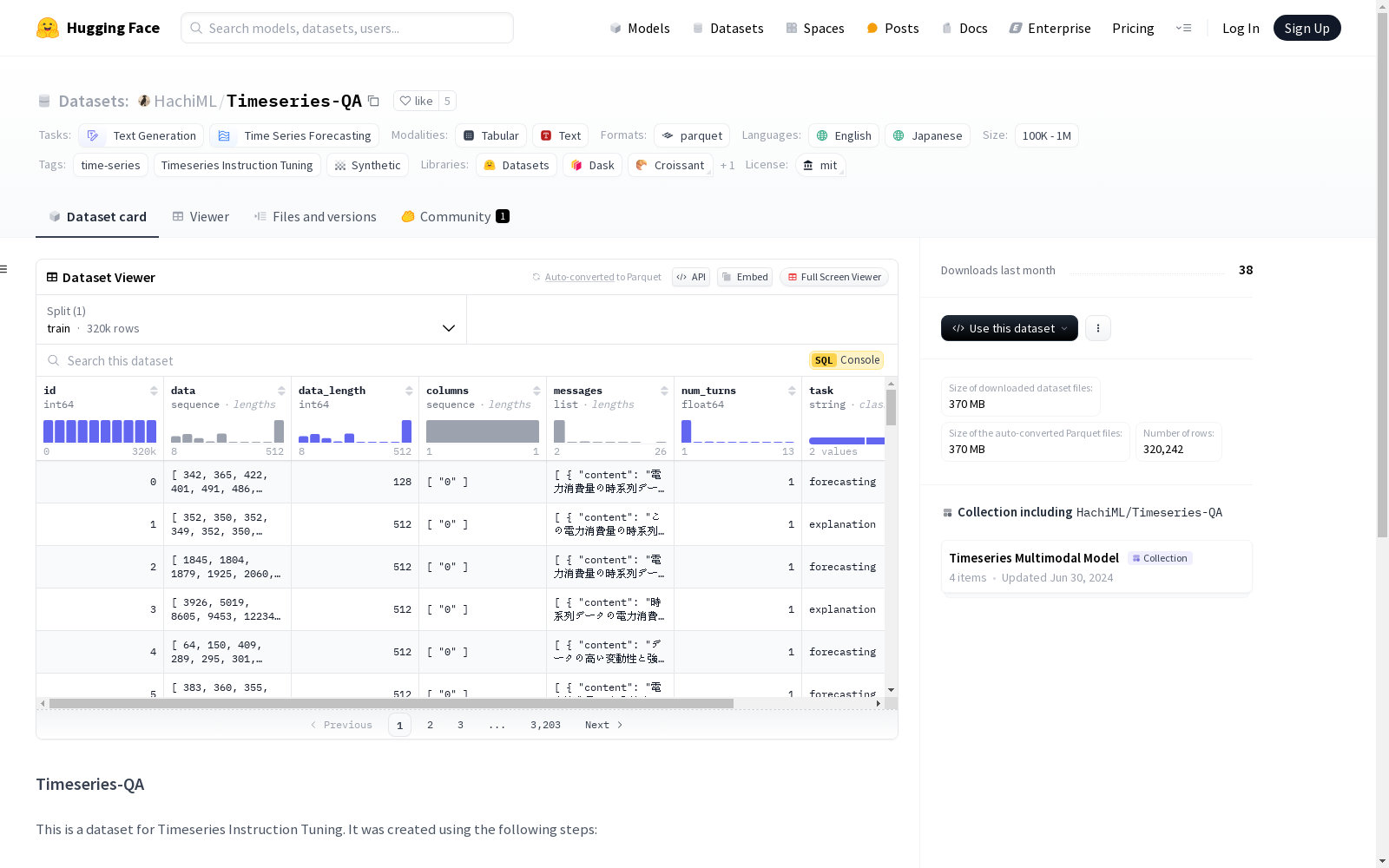This screenshot has height=868, width=1389.
Task: Click the Datasets breadcrumb icon
Action: click(44, 101)
